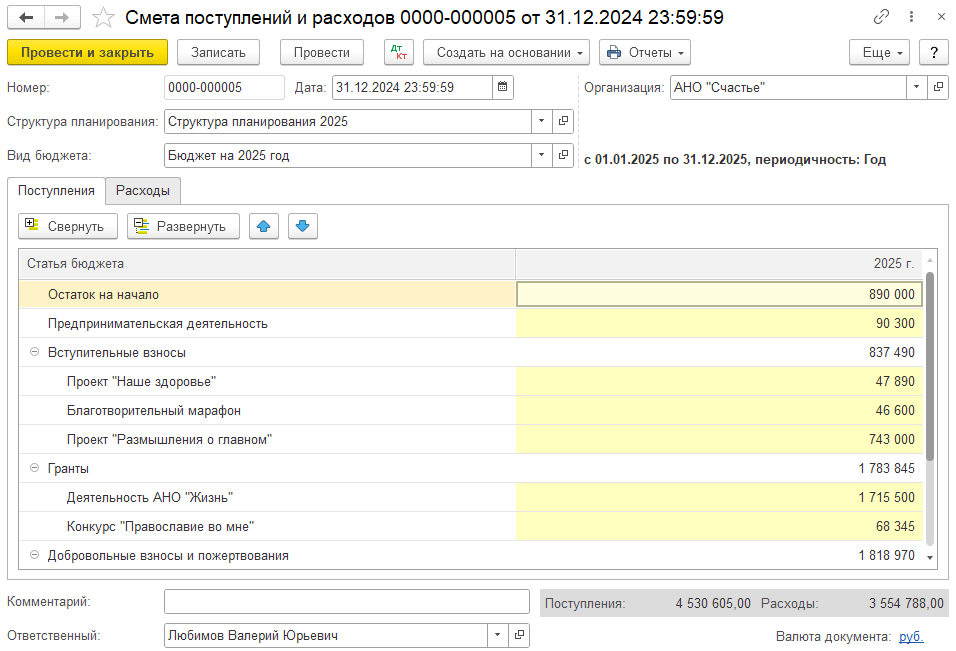Viewport: 956px width, 651px height.
Task: Open the Ответственный dropdown list
Action: click(x=498, y=636)
